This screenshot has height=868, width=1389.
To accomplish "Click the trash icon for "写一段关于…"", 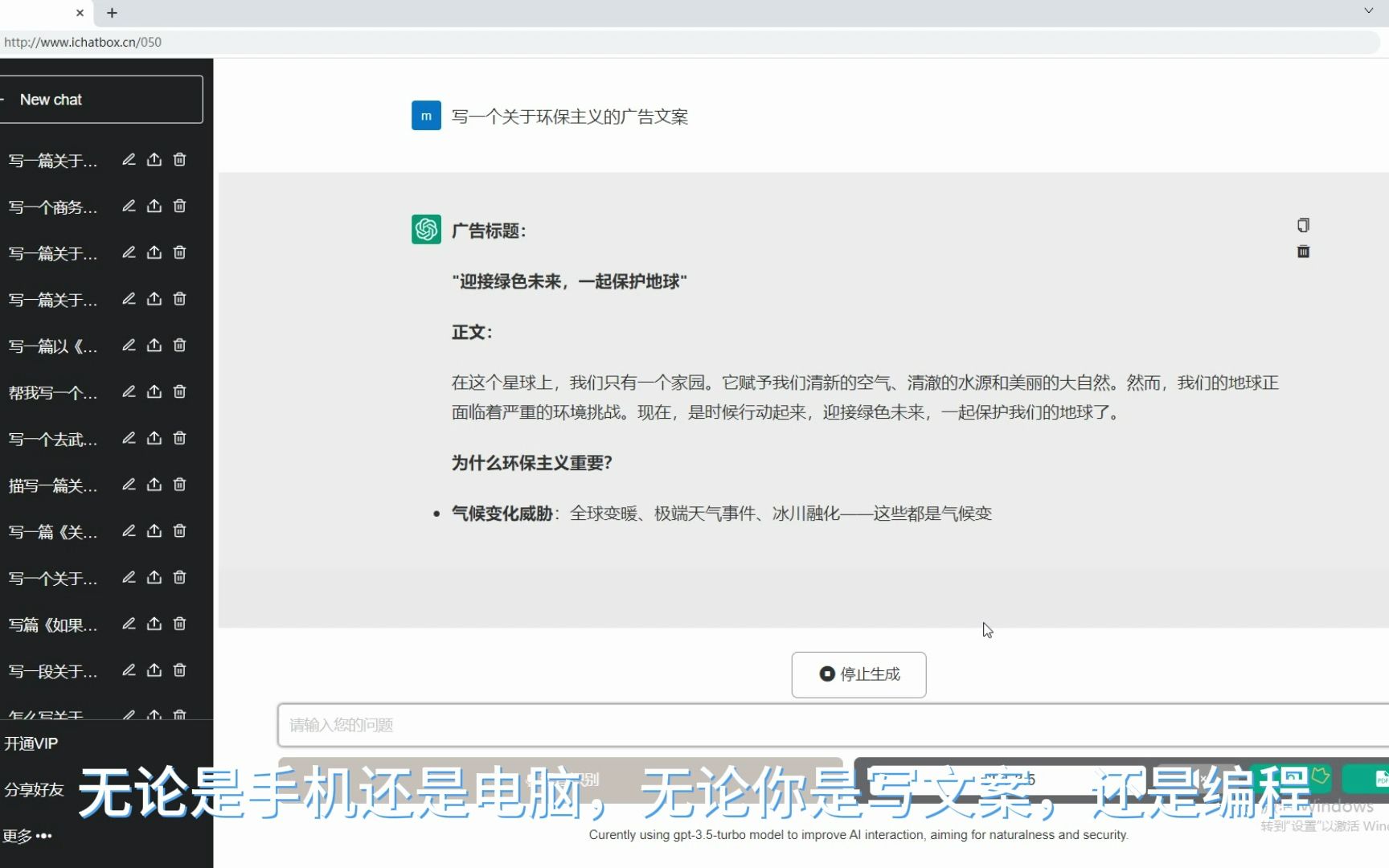I will pyautogui.click(x=180, y=670).
